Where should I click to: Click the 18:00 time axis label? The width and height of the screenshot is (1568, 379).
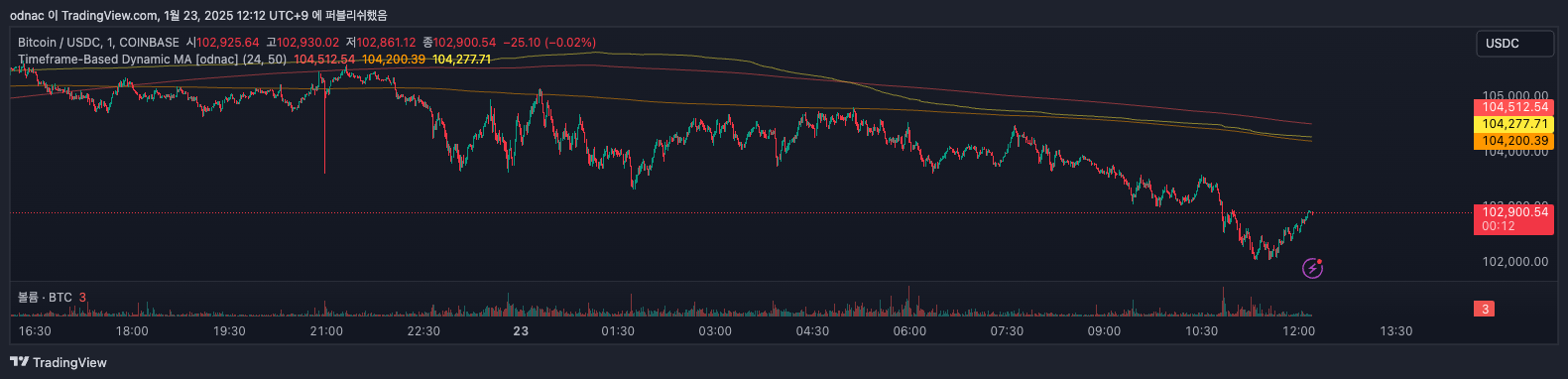pyautogui.click(x=132, y=331)
